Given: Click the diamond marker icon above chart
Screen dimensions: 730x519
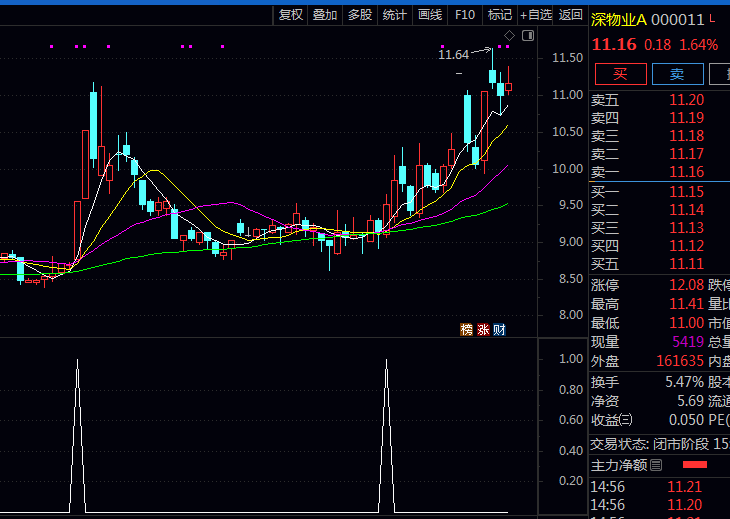Looking at the screenshot, I should pyautogui.click(x=510, y=36).
